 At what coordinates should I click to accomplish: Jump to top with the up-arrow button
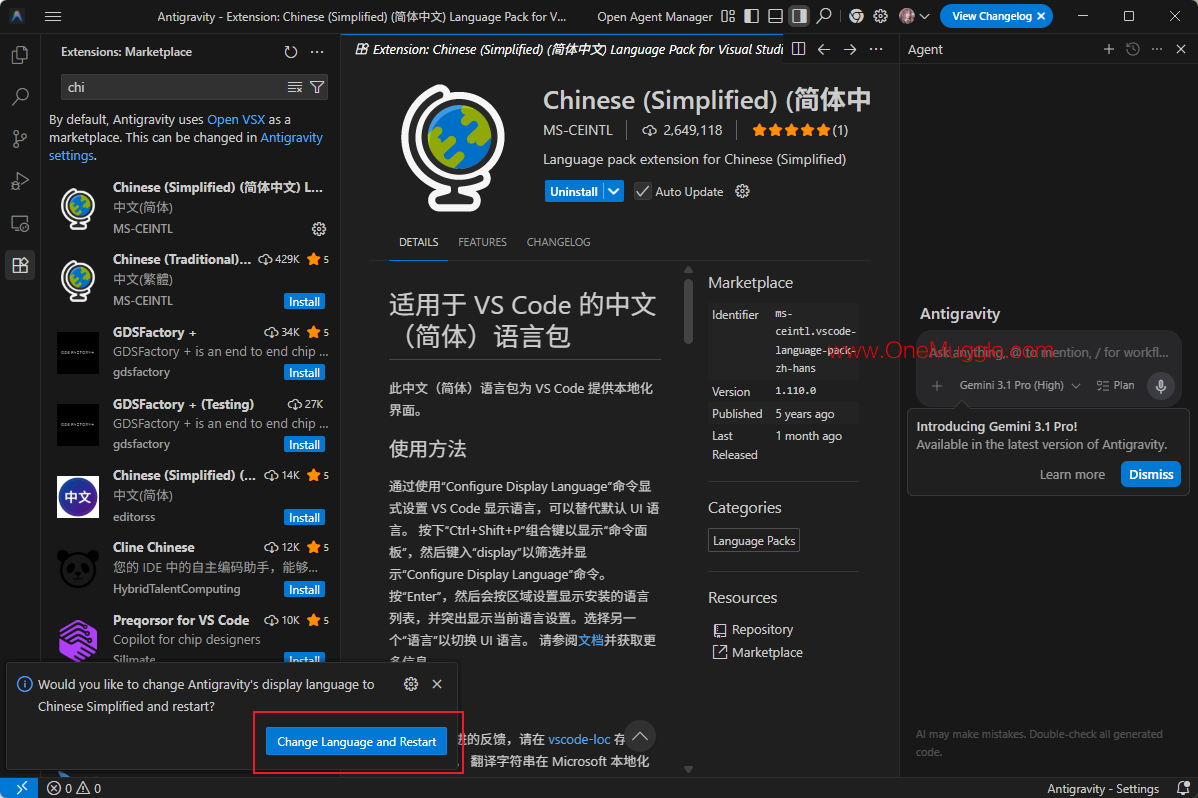[x=640, y=736]
